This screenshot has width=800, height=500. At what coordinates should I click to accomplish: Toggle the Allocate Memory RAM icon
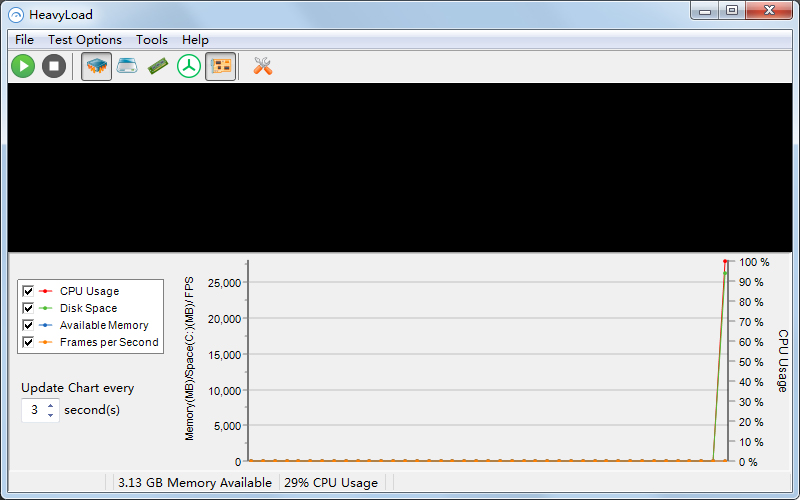pyautogui.click(x=158, y=67)
